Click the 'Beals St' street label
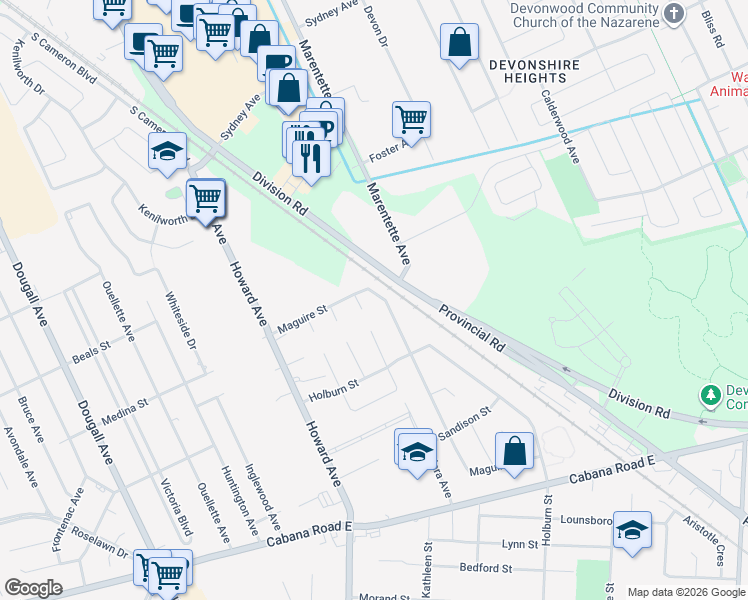Viewport: 748px width, 600px height. [x=91, y=352]
